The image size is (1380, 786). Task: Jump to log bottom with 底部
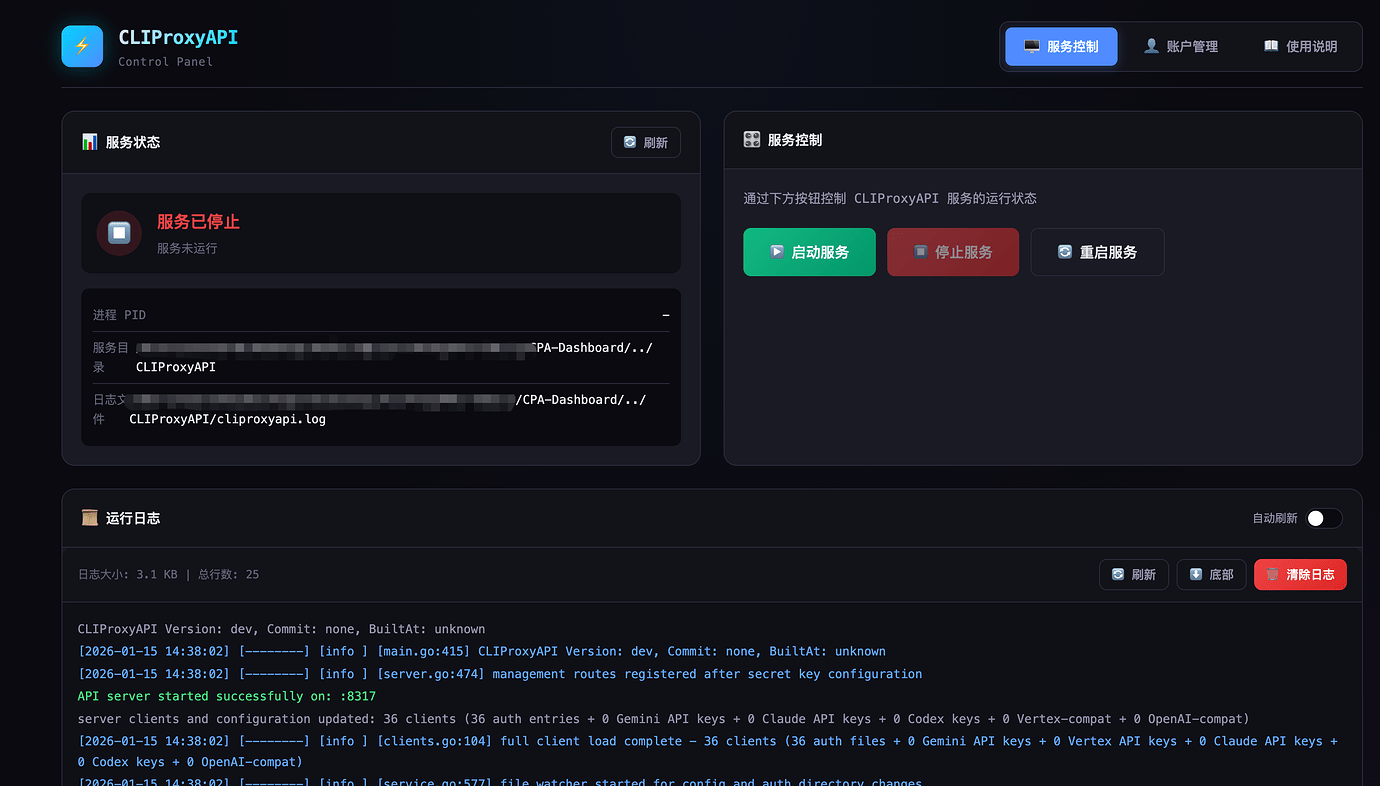[x=1212, y=574]
